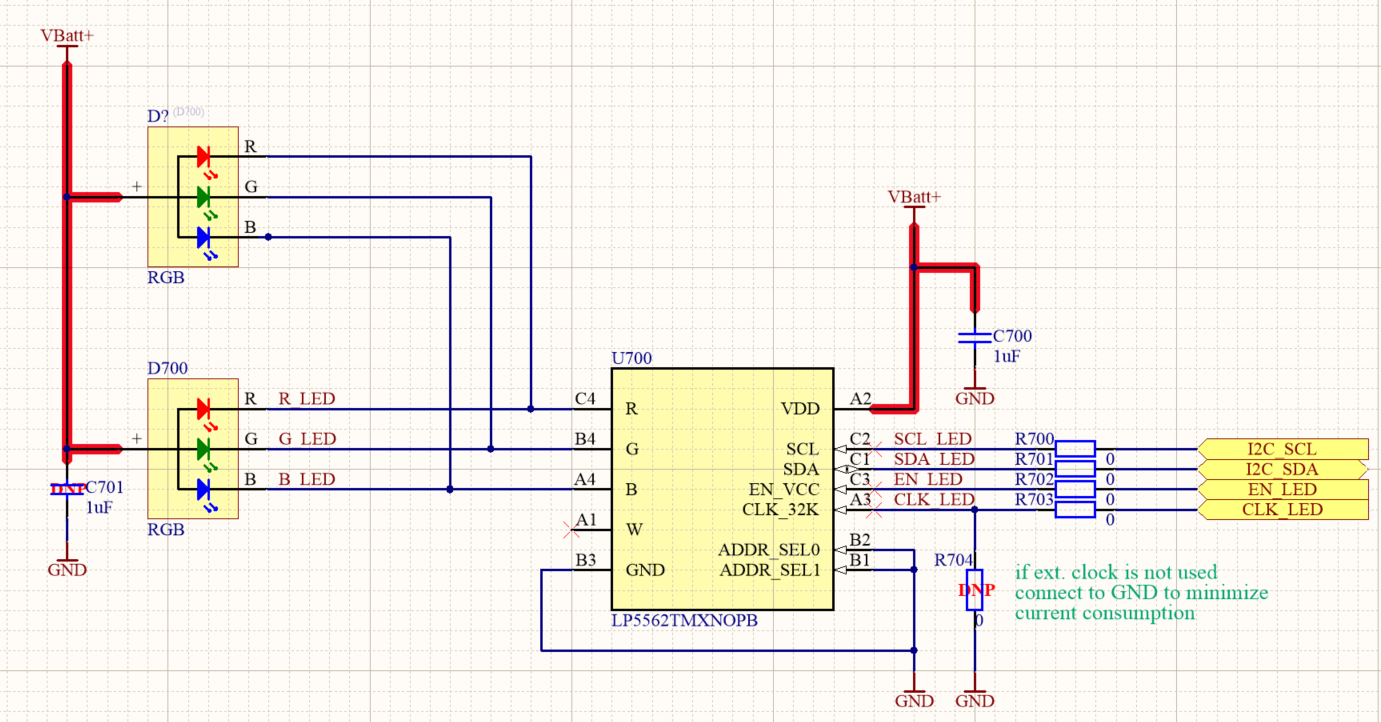Click the ADDR_SEL0 pin name on U700
The width and height of the screenshot is (1381, 722).
pos(768,550)
